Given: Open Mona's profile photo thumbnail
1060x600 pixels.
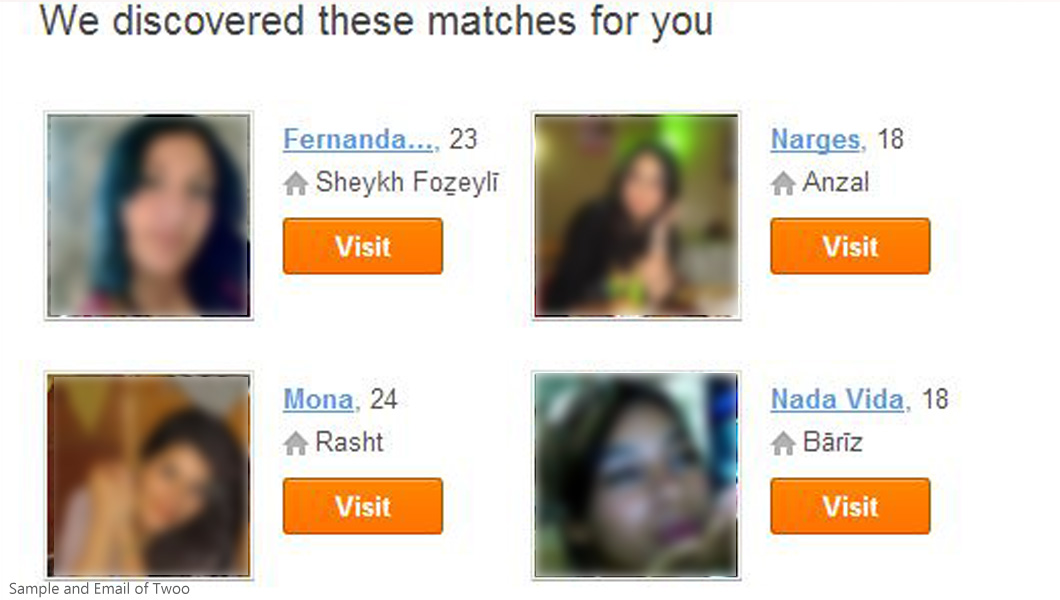Looking at the screenshot, I should click(x=149, y=476).
